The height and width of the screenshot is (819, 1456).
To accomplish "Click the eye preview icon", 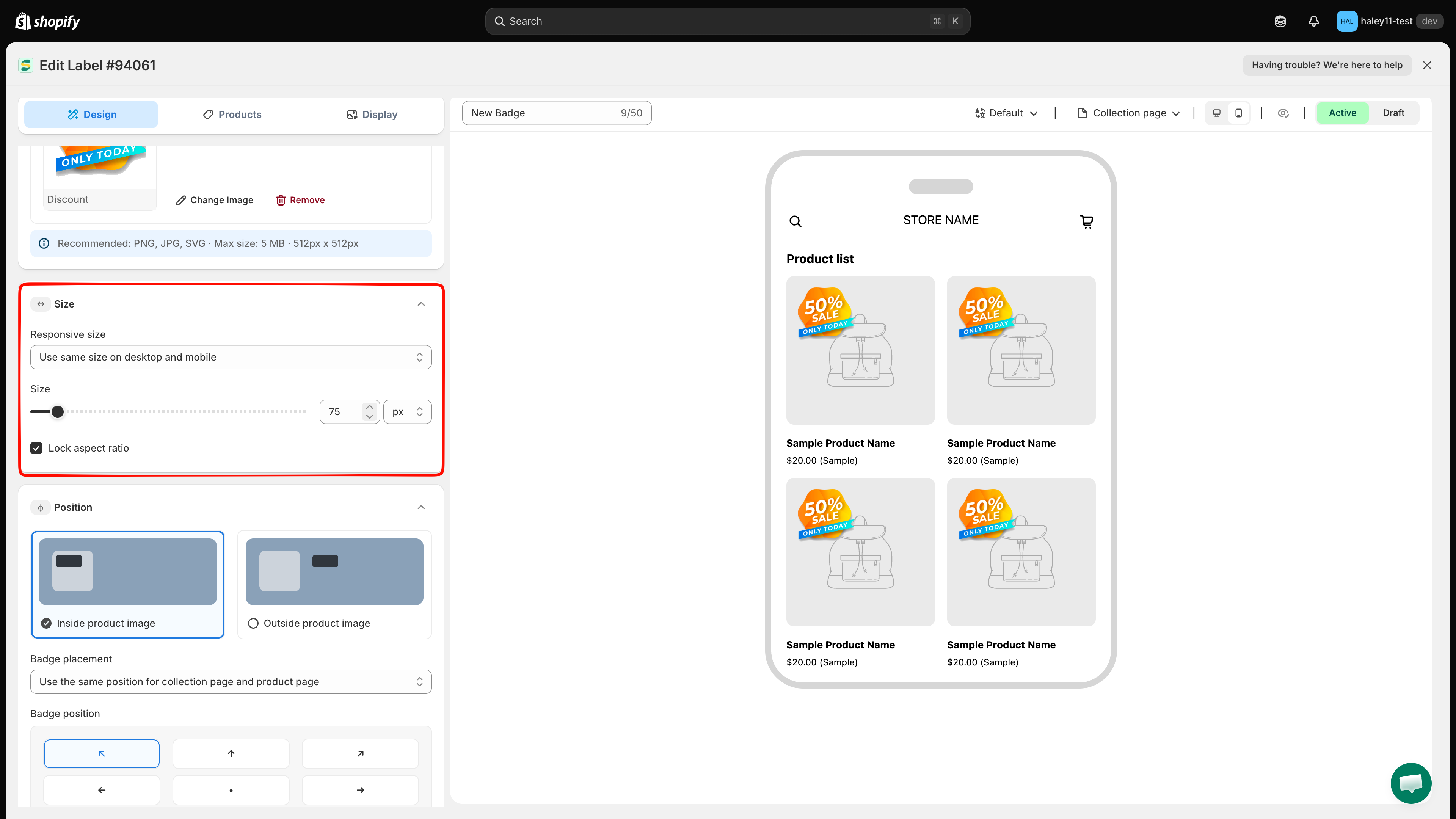I will pyautogui.click(x=1283, y=113).
